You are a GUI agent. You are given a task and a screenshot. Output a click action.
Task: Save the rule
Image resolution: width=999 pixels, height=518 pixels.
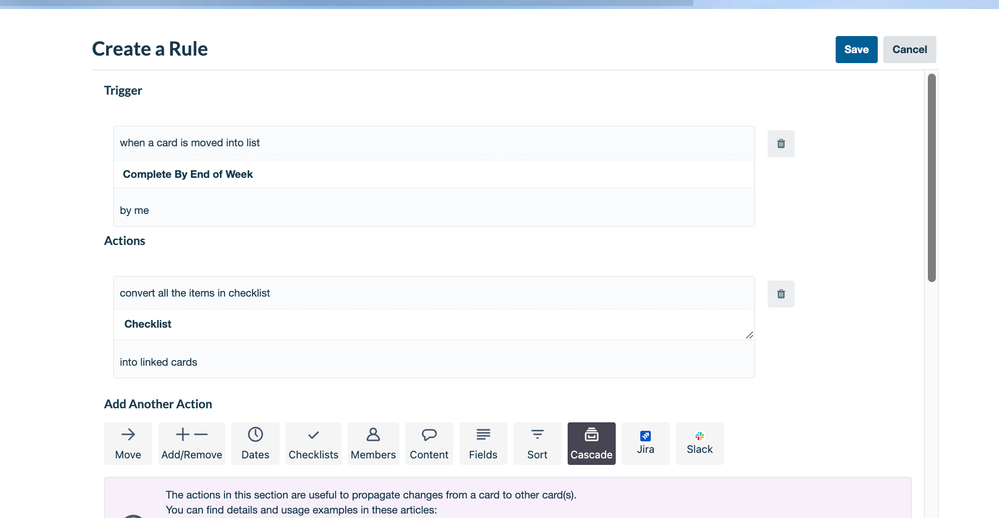[856, 50]
